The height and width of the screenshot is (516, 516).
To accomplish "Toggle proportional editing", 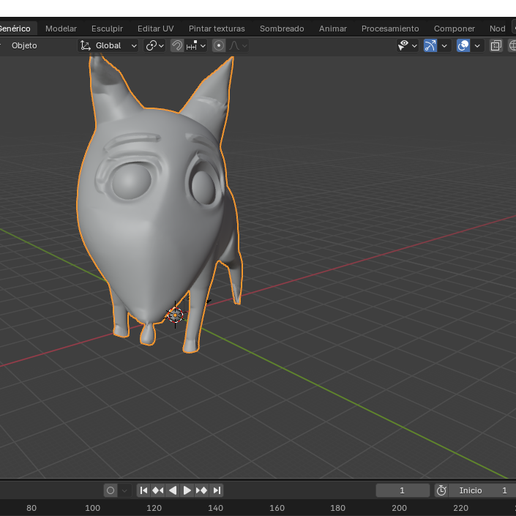I will pyautogui.click(x=219, y=45).
